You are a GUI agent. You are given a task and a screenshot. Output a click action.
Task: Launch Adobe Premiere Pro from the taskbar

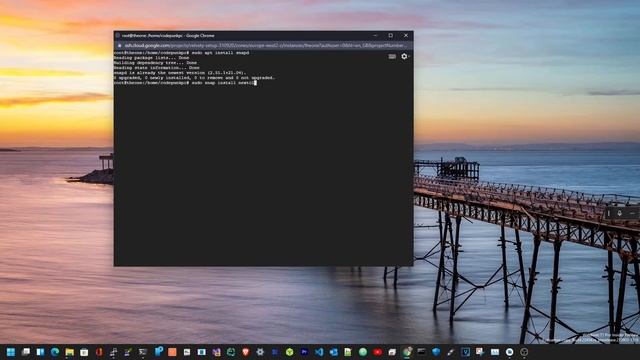pyautogui.click(x=304, y=352)
